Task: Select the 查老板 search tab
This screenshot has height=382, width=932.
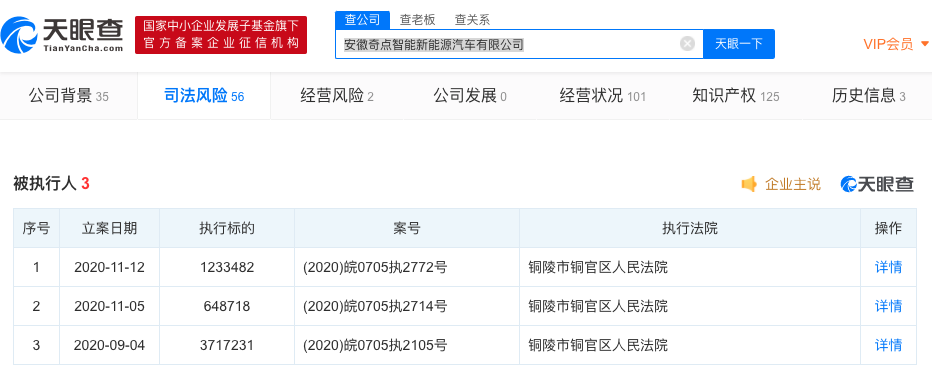Action: 417,20
